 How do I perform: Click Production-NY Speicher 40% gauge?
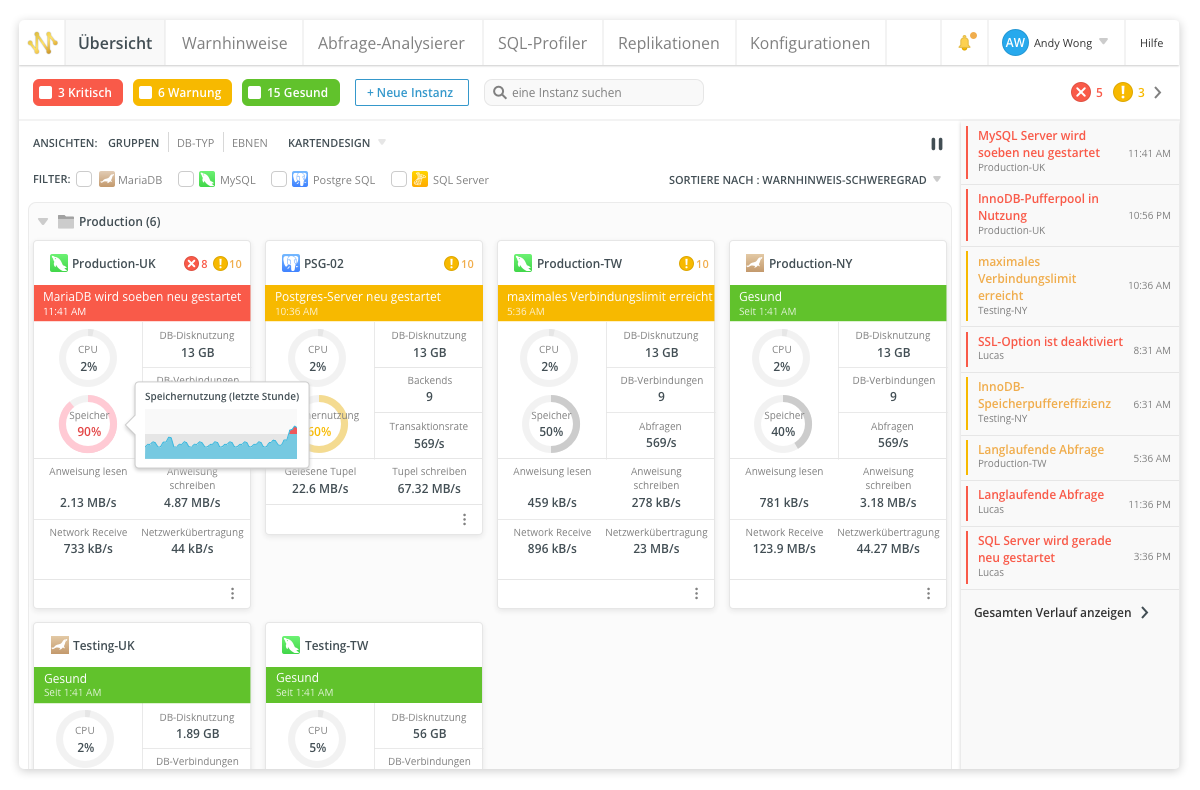(783, 423)
